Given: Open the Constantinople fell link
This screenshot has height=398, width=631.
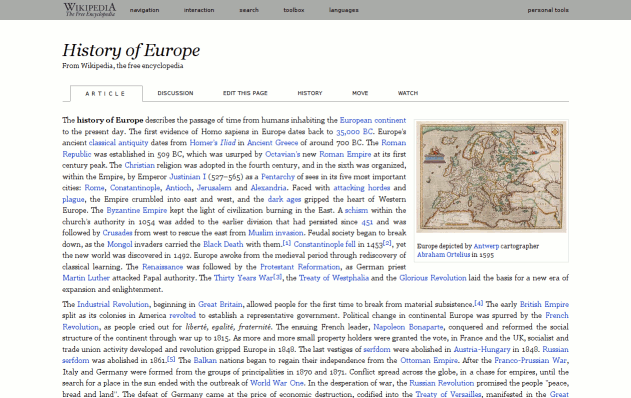Looking at the screenshot, I should (324, 244).
